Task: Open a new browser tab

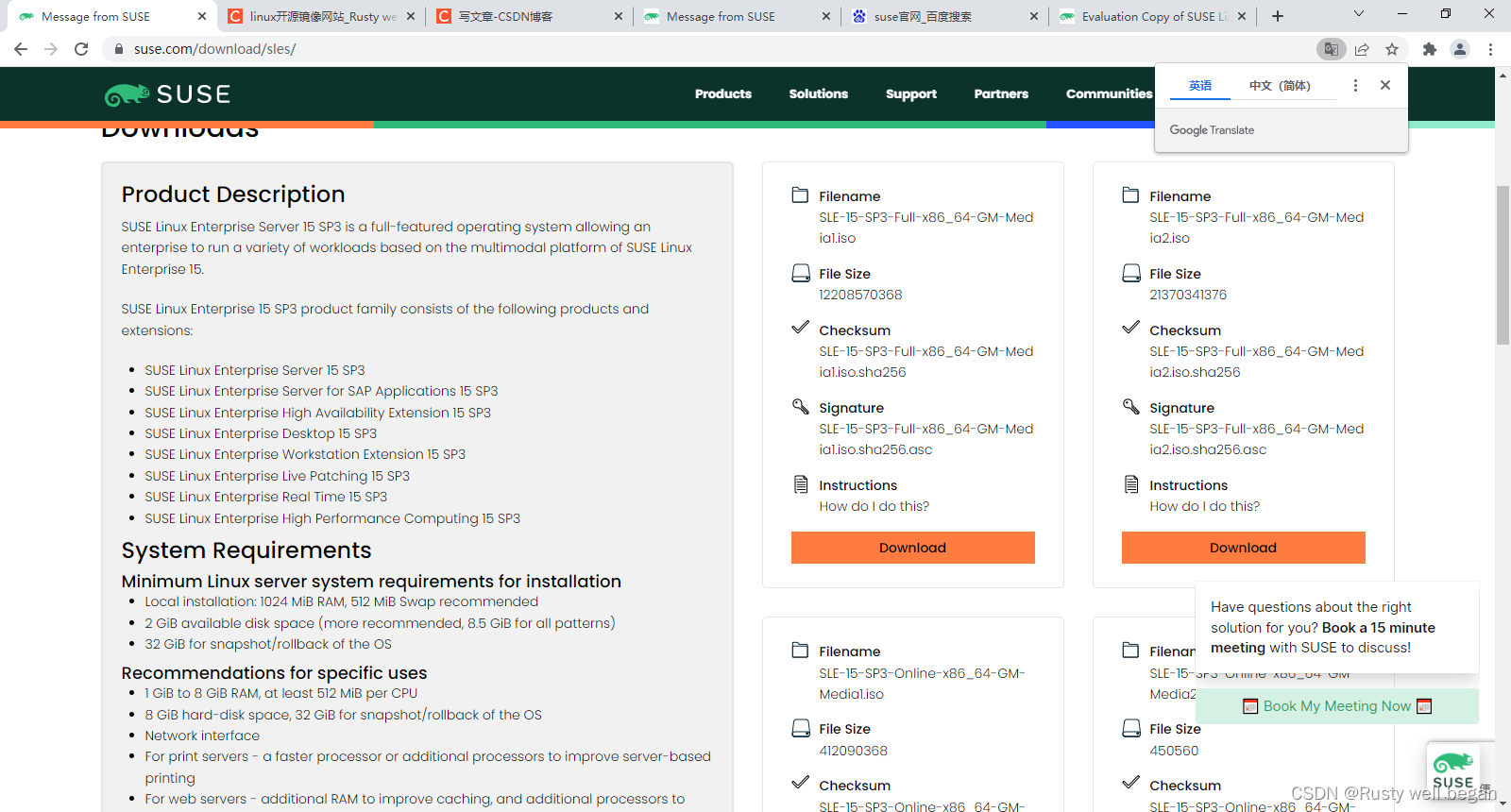Action: (x=1278, y=16)
